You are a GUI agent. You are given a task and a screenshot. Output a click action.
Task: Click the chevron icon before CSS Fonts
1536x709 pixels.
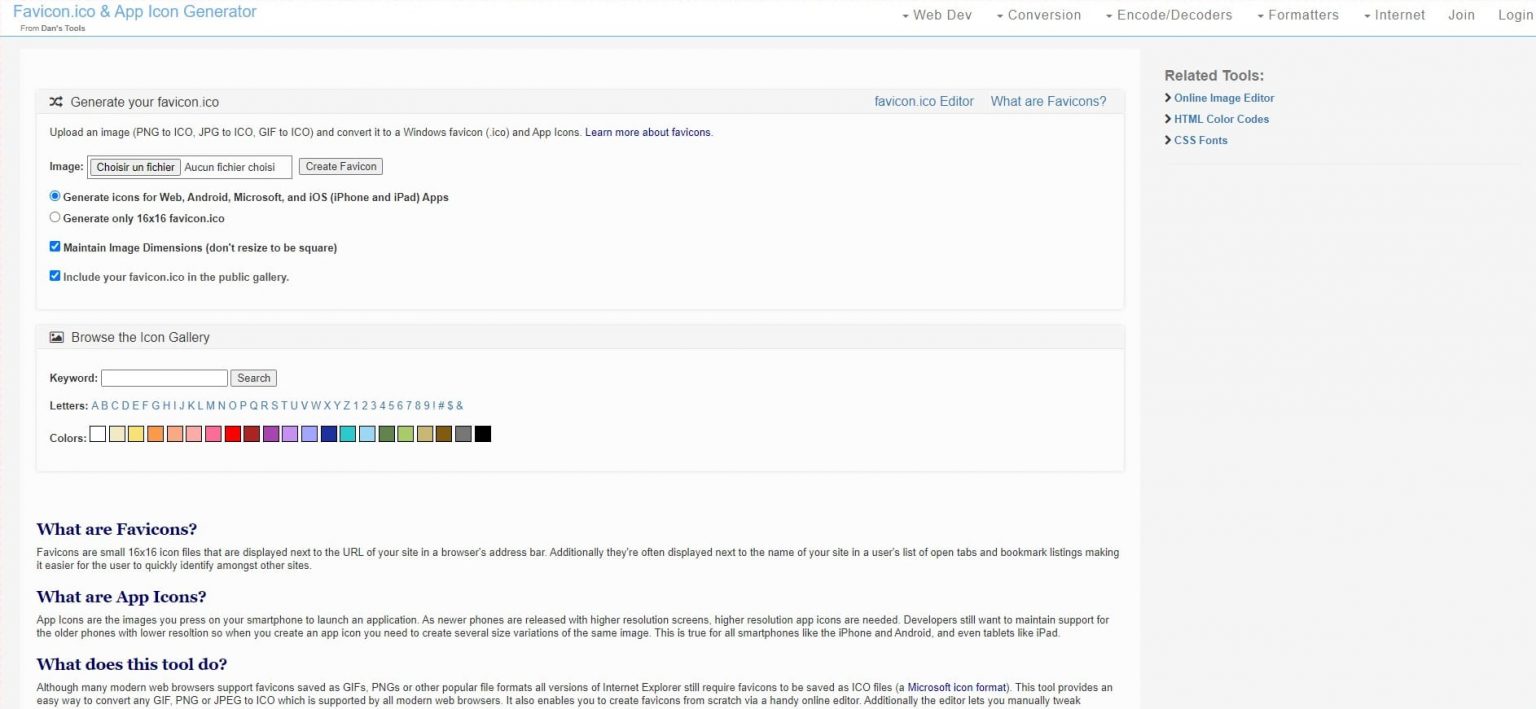pos(1168,140)
